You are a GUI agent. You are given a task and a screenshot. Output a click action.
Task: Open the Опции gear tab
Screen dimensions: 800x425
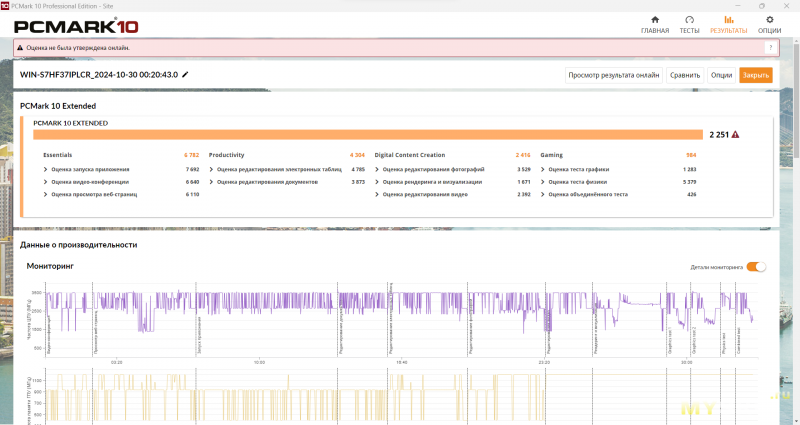point(769,24)
